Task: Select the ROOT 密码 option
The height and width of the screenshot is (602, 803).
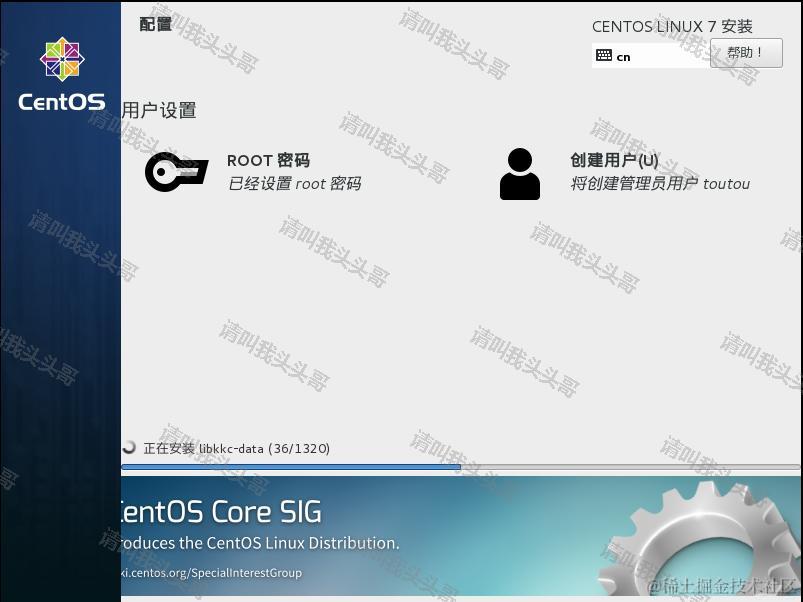Action: (x=268, y=160)
